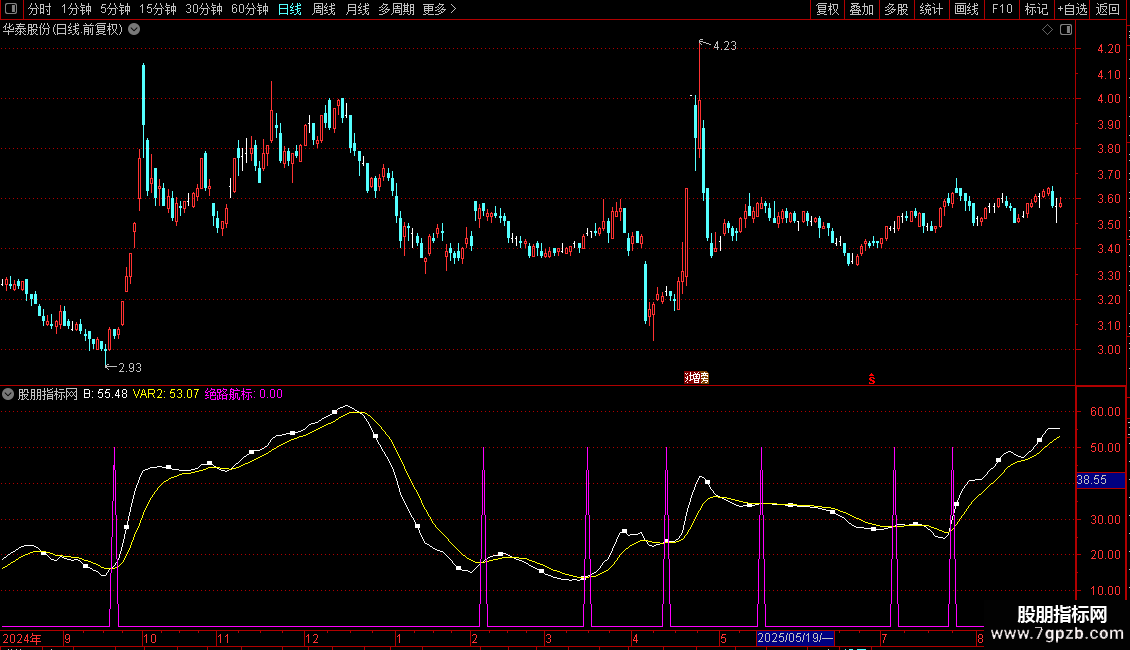Screen dimensions: 1130x650
Task: Click the panel layout icon at top-left
Action: [11, 9]
